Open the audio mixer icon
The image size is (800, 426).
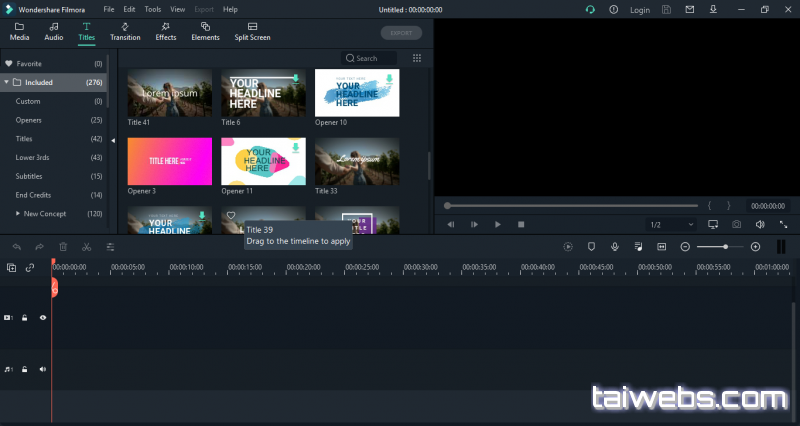tap(637, 246)
